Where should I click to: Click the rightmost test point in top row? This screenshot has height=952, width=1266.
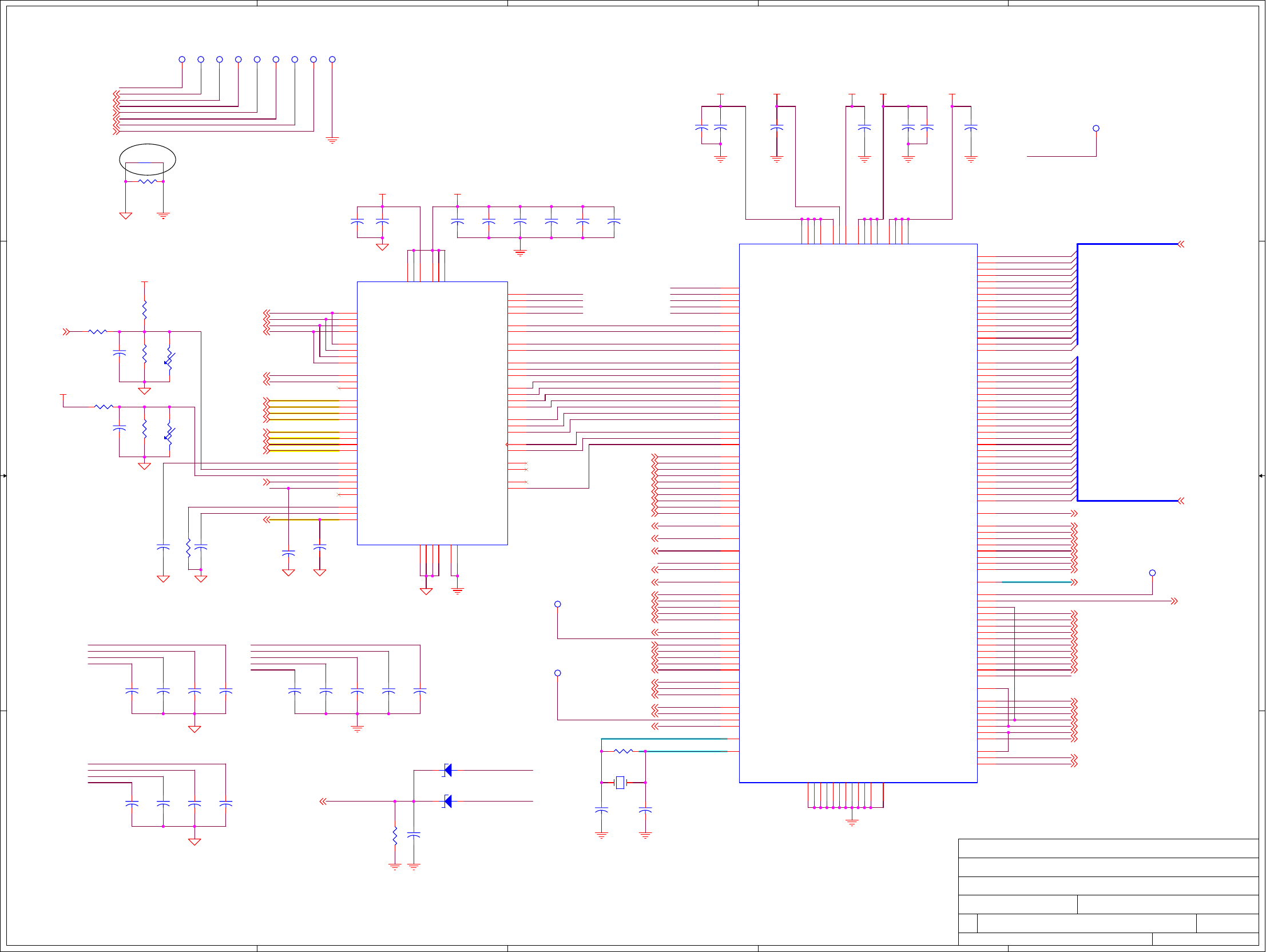tap(332, 59)
